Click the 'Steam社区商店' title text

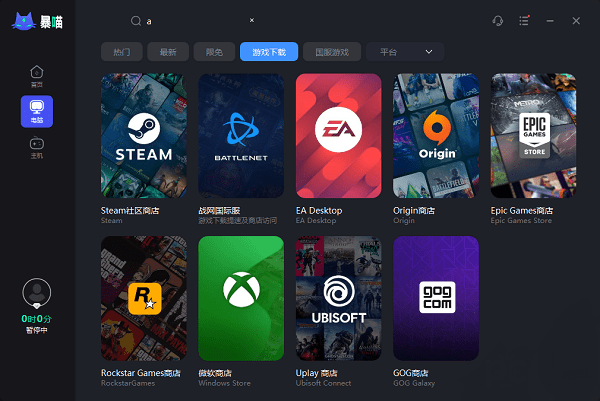130,210
